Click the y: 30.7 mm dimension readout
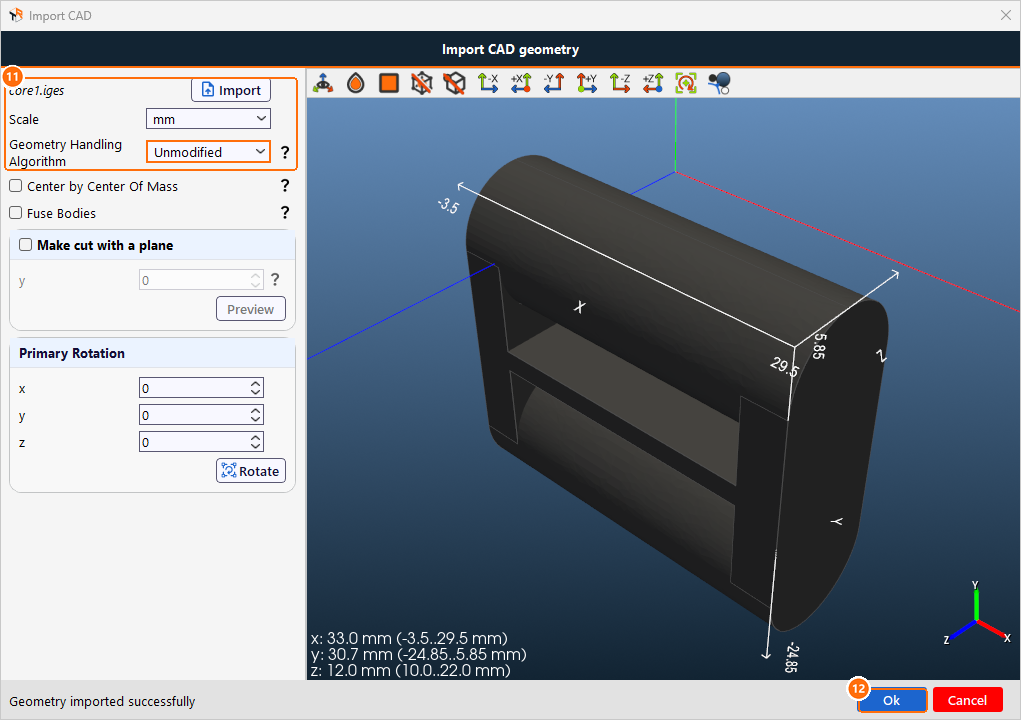The width and height of the screenshot is (1021, 720). (x=419, y=654)
